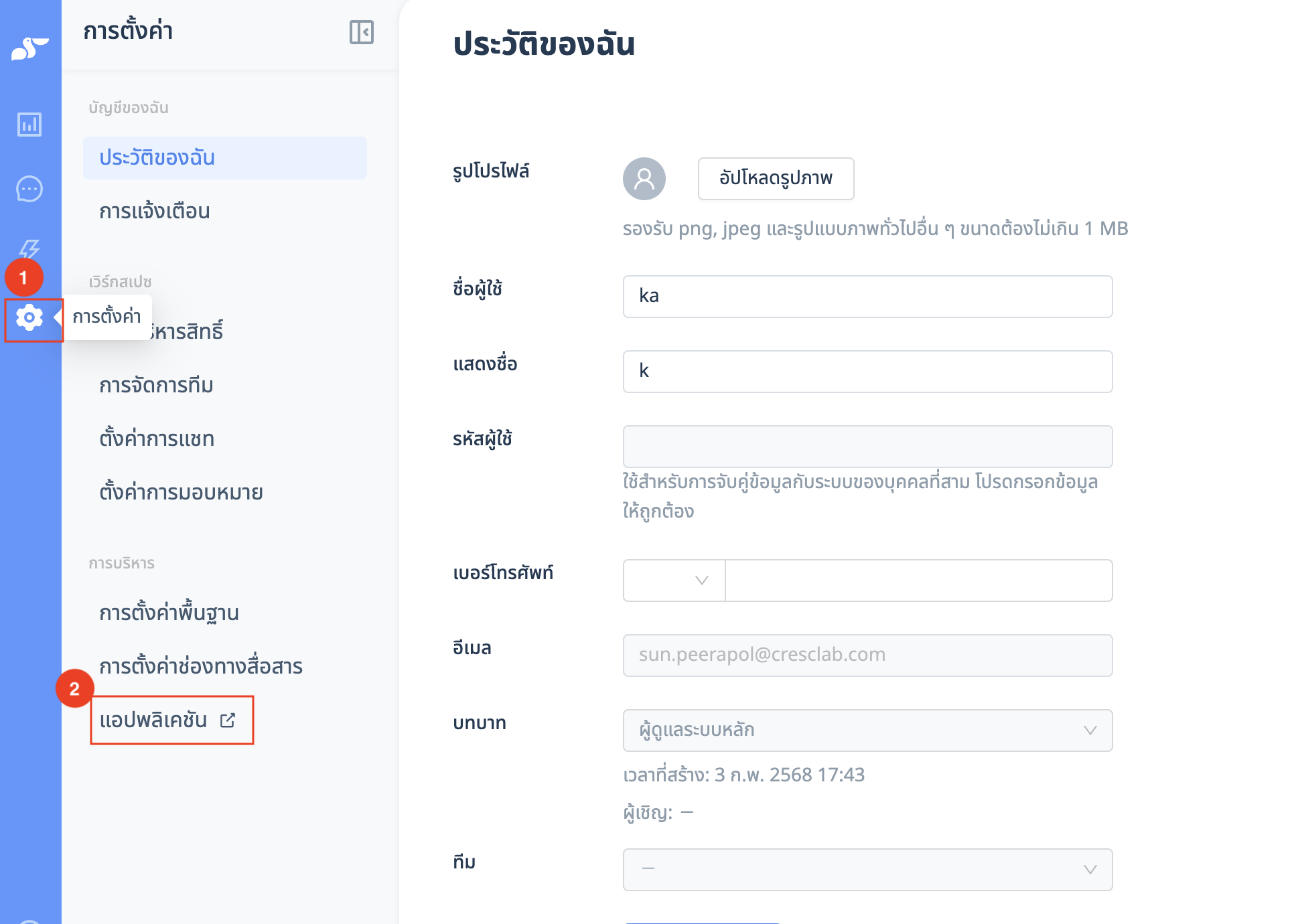This screenshot has height=924, width=1290.
Task: Open ตั้งค่าการแชท chat settings
Action: 157,439
